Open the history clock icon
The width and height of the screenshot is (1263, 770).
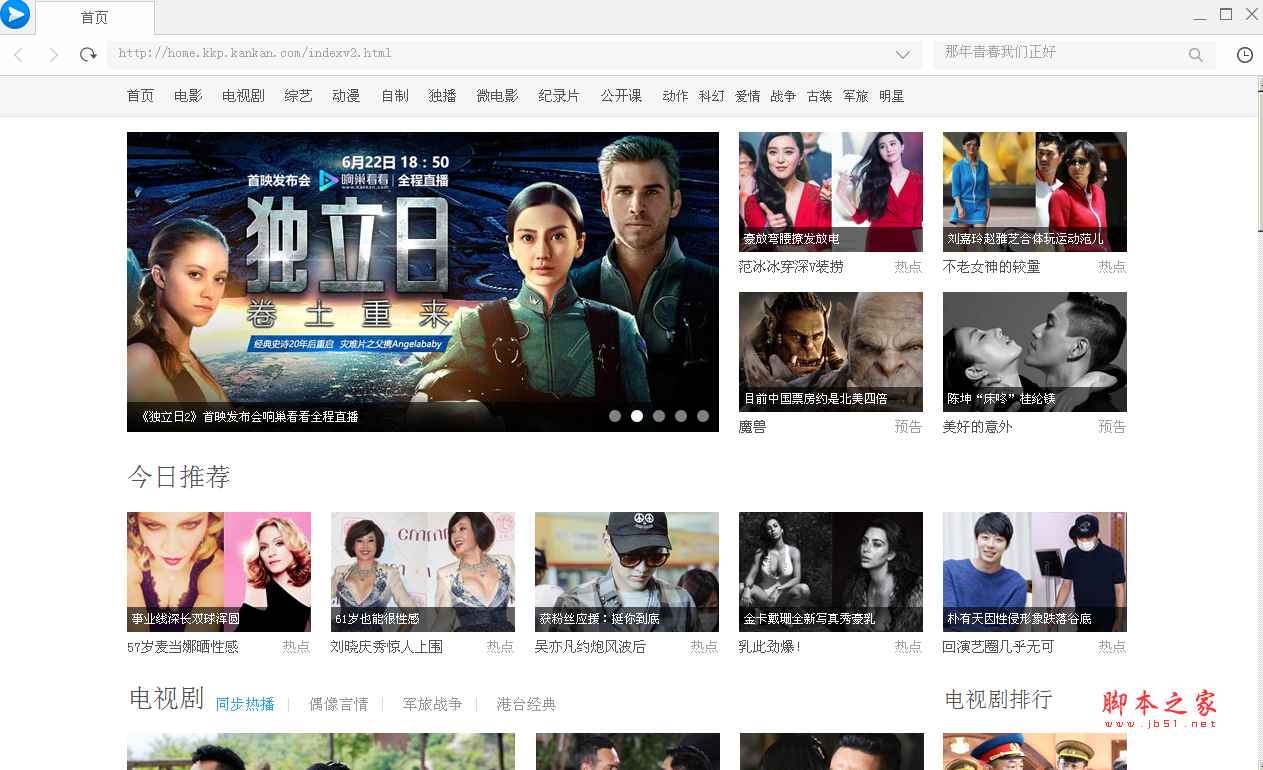click(1245, 55)
